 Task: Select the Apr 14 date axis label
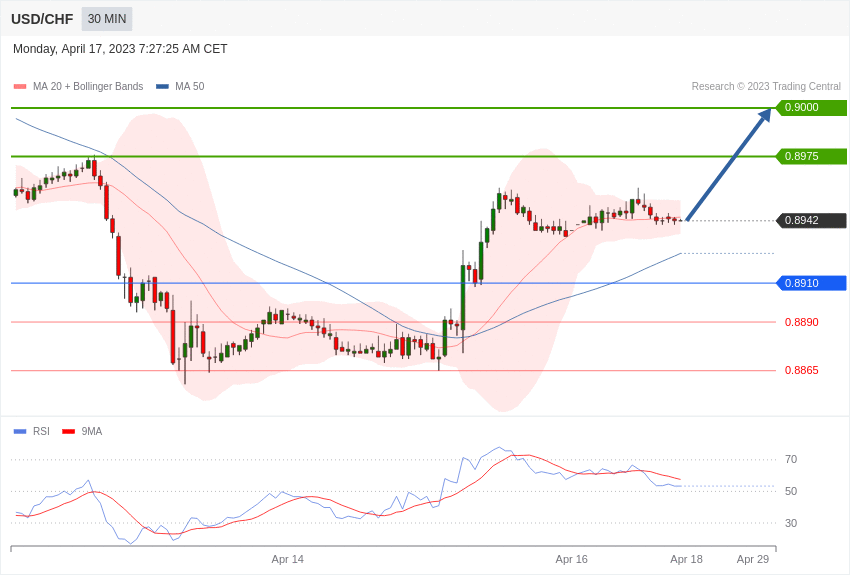point(288,559)
